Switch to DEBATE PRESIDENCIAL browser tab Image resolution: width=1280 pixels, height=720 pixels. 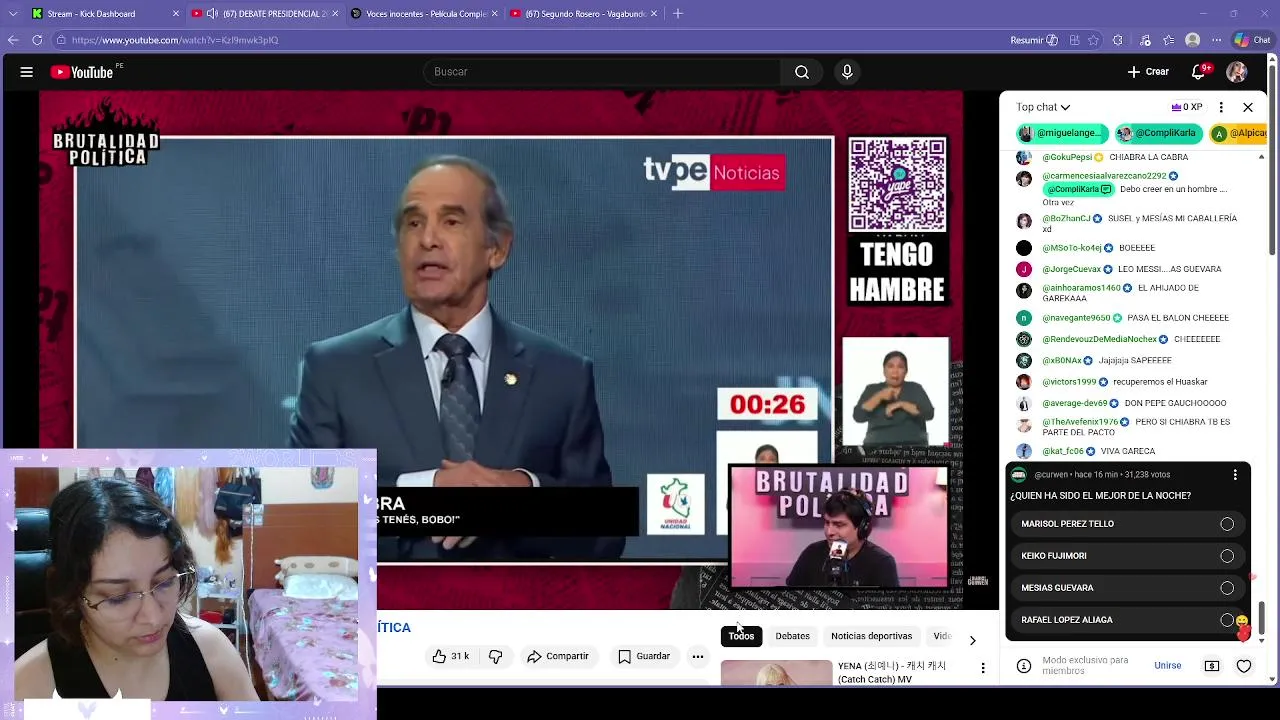[x=265, y=13]
